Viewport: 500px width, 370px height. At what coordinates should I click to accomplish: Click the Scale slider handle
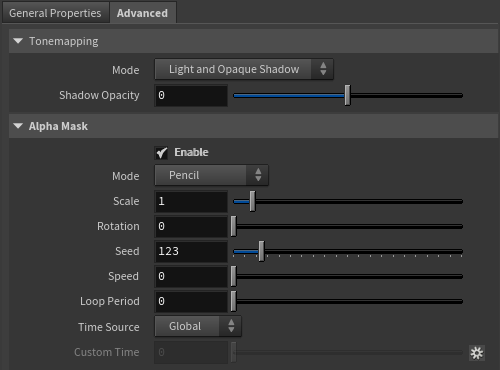coord(252,201)
